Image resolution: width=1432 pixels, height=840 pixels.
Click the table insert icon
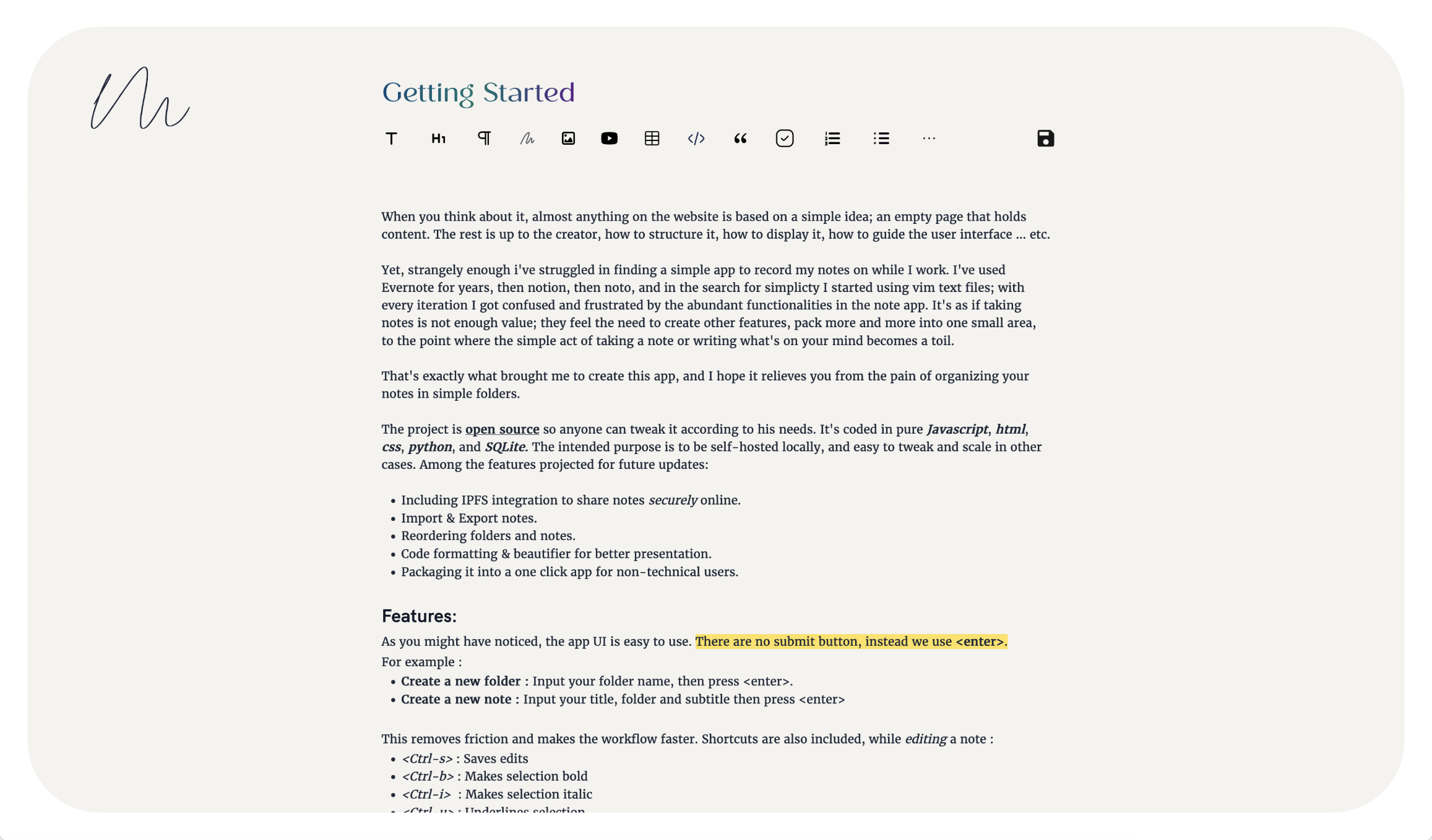[651, 138]
